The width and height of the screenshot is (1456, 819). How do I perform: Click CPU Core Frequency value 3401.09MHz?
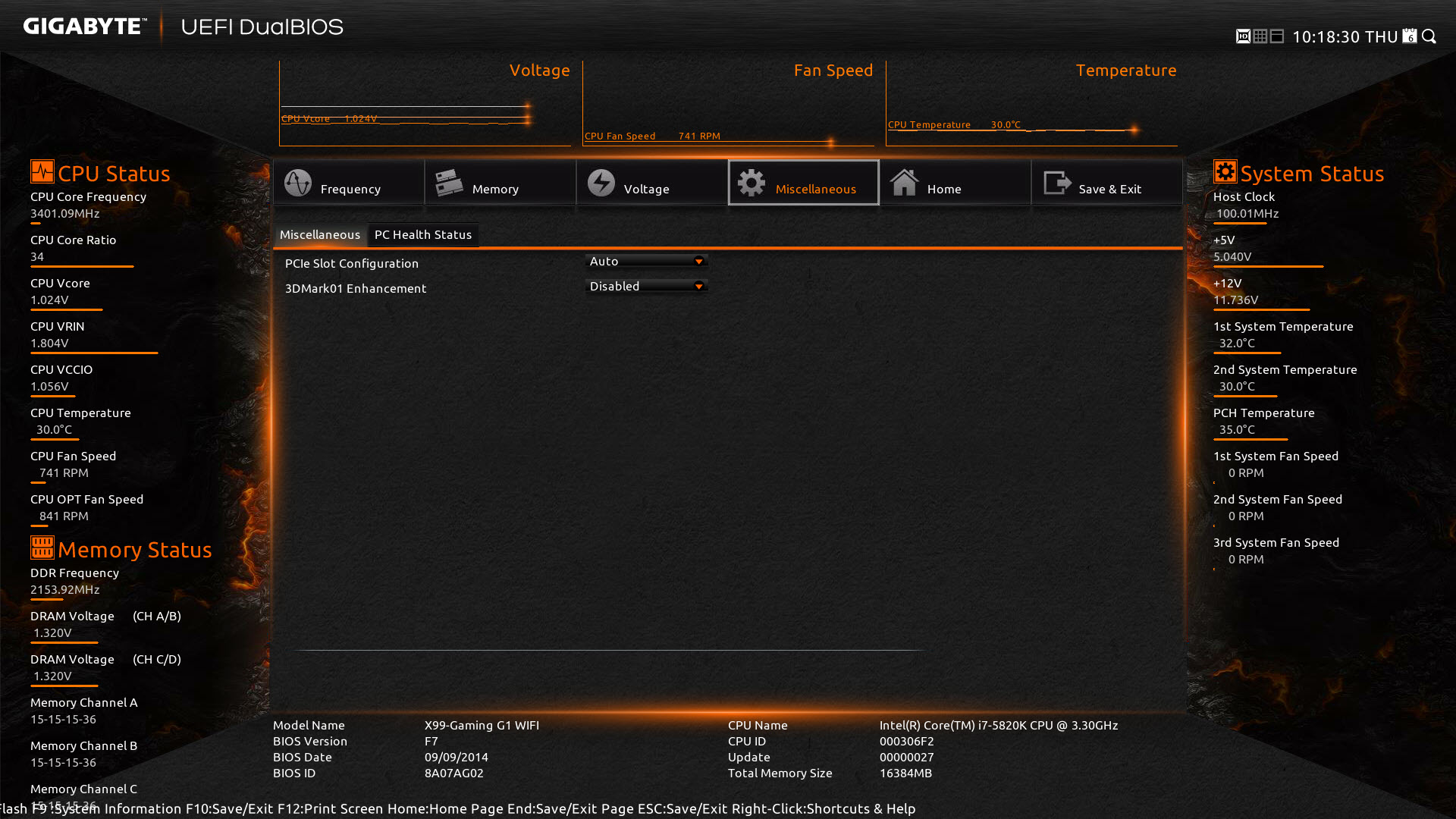pos(65,214)
